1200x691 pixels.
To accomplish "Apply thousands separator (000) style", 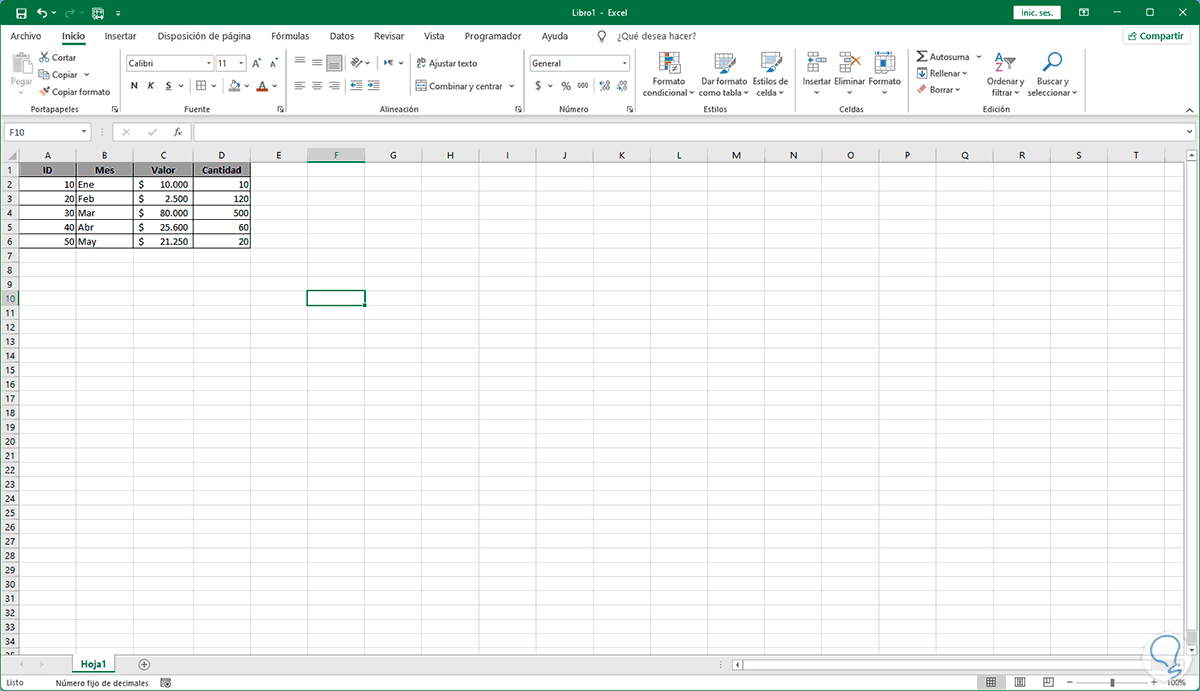I will (582, 86).
